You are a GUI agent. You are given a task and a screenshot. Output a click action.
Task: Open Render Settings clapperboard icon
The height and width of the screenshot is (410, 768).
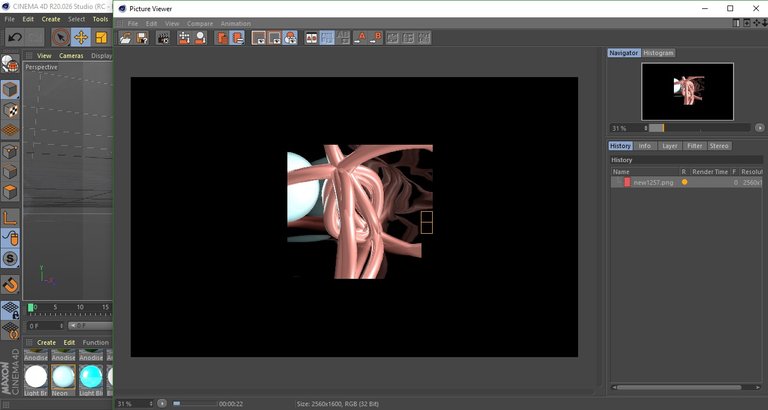coord(163,38)
